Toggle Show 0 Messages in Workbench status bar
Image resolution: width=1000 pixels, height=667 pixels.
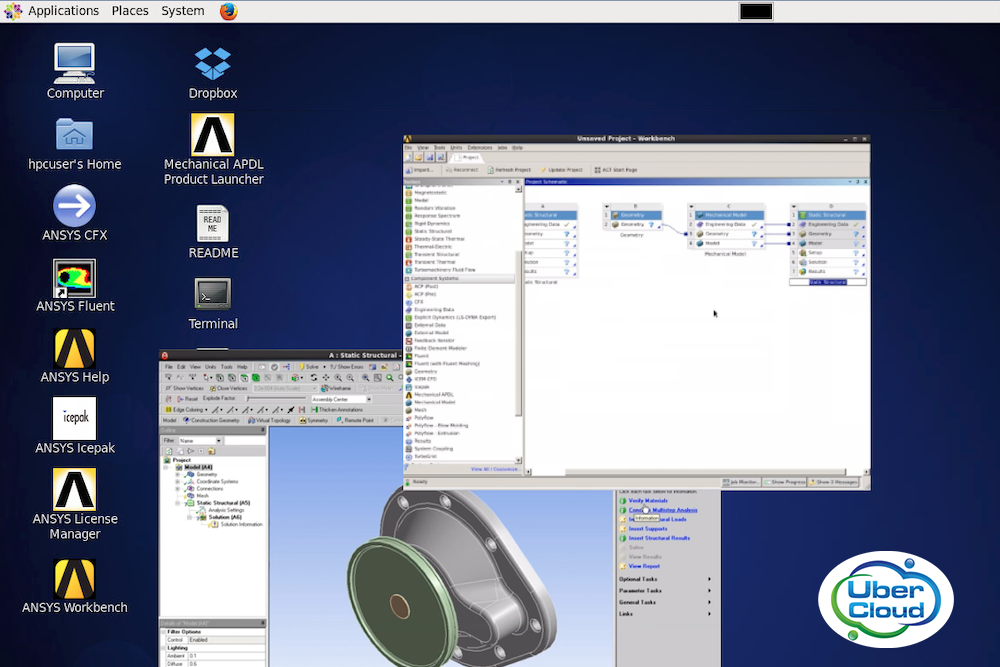click(834, 482)
